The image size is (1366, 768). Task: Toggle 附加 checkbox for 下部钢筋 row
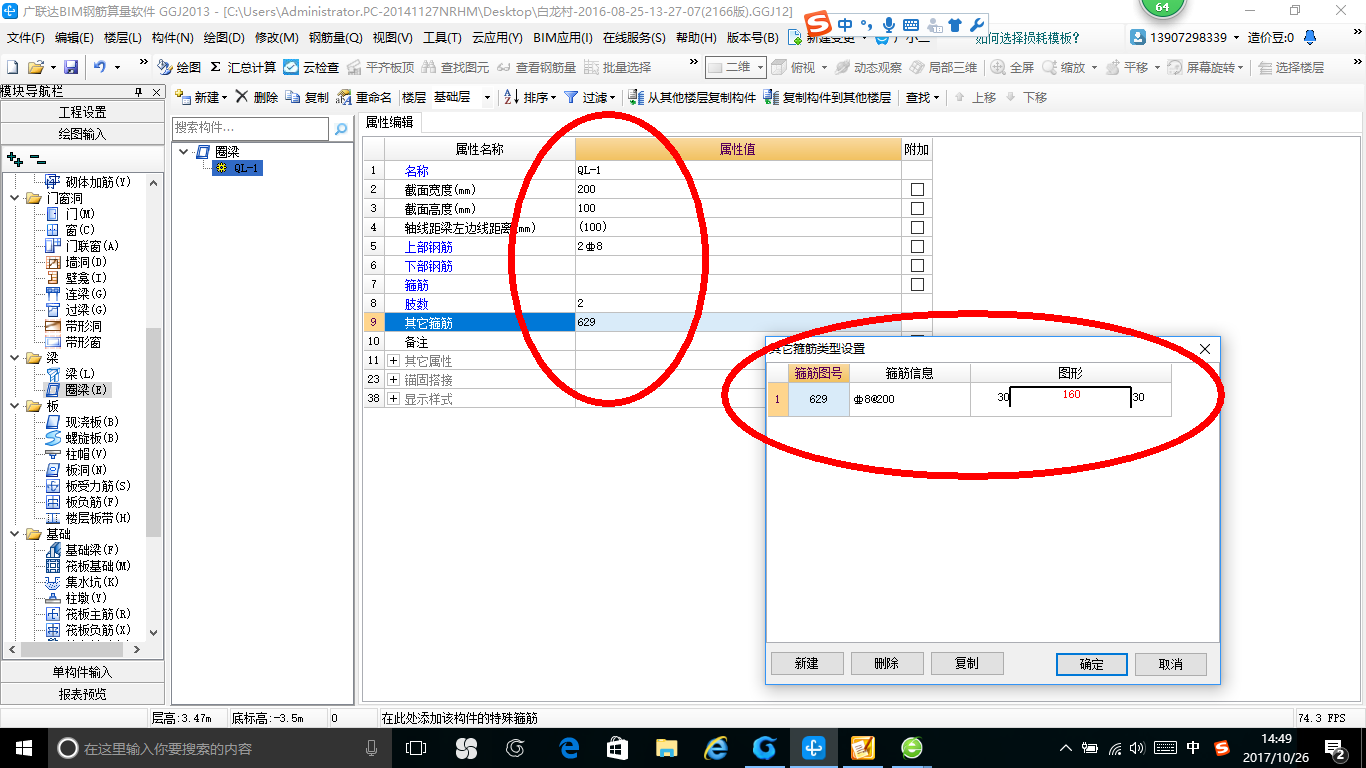pos(917,265)
